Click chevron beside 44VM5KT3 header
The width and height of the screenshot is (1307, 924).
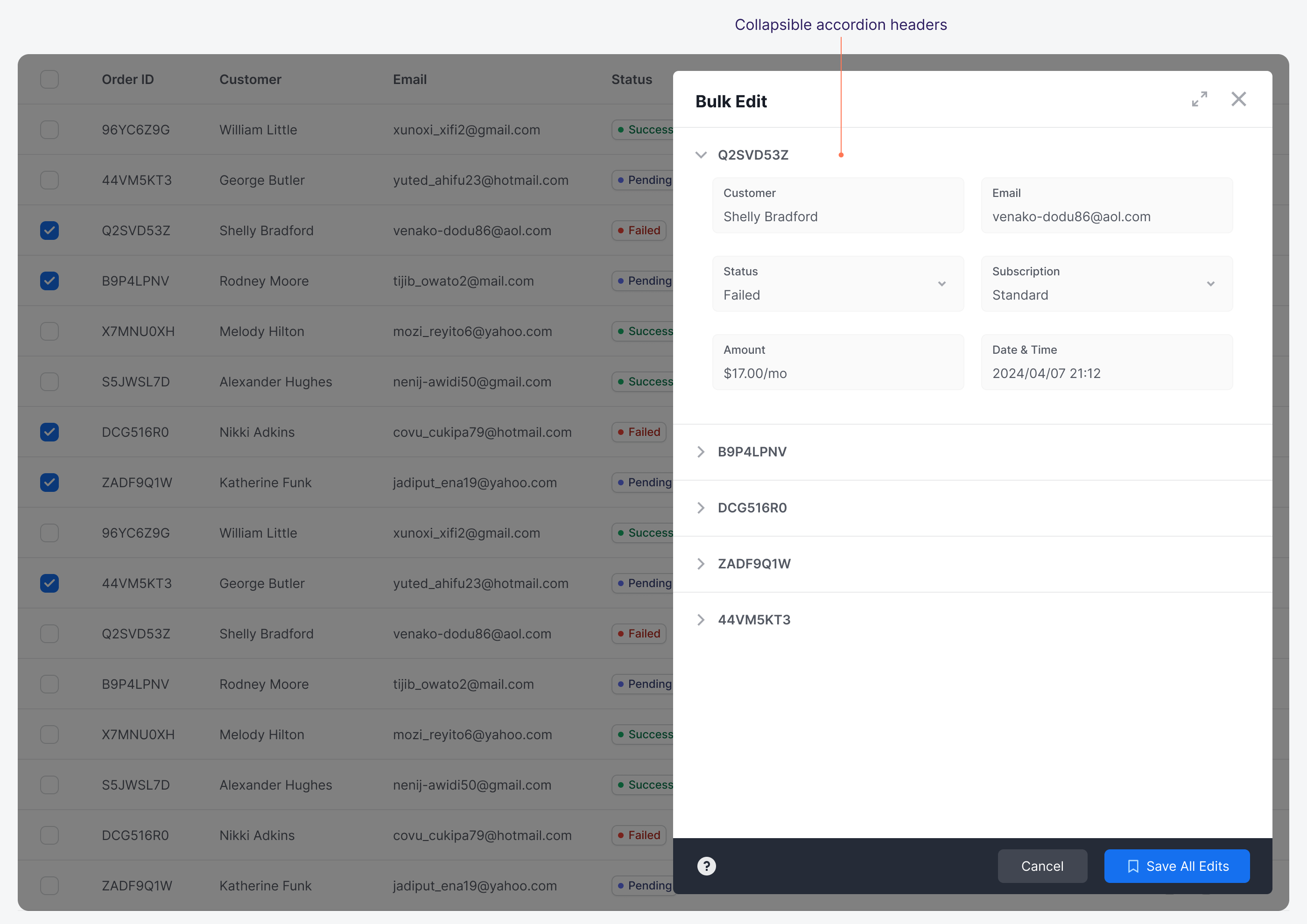click(701, 620)
